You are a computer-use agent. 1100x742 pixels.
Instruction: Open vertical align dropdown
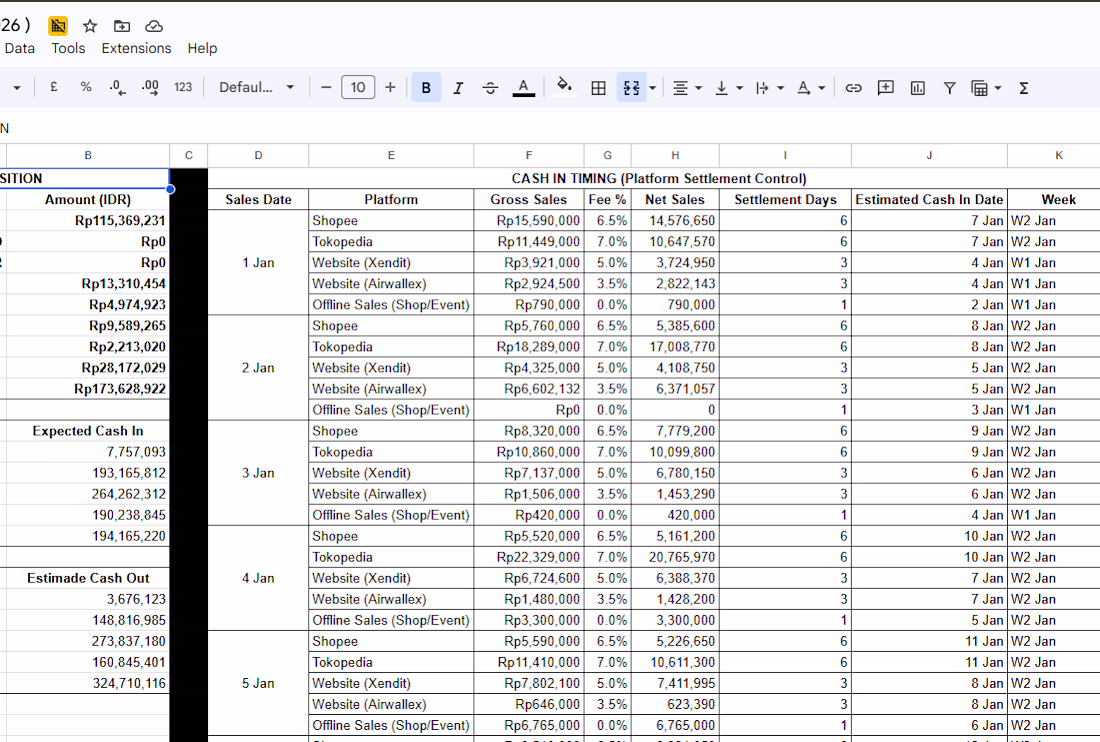coord(728,88)
